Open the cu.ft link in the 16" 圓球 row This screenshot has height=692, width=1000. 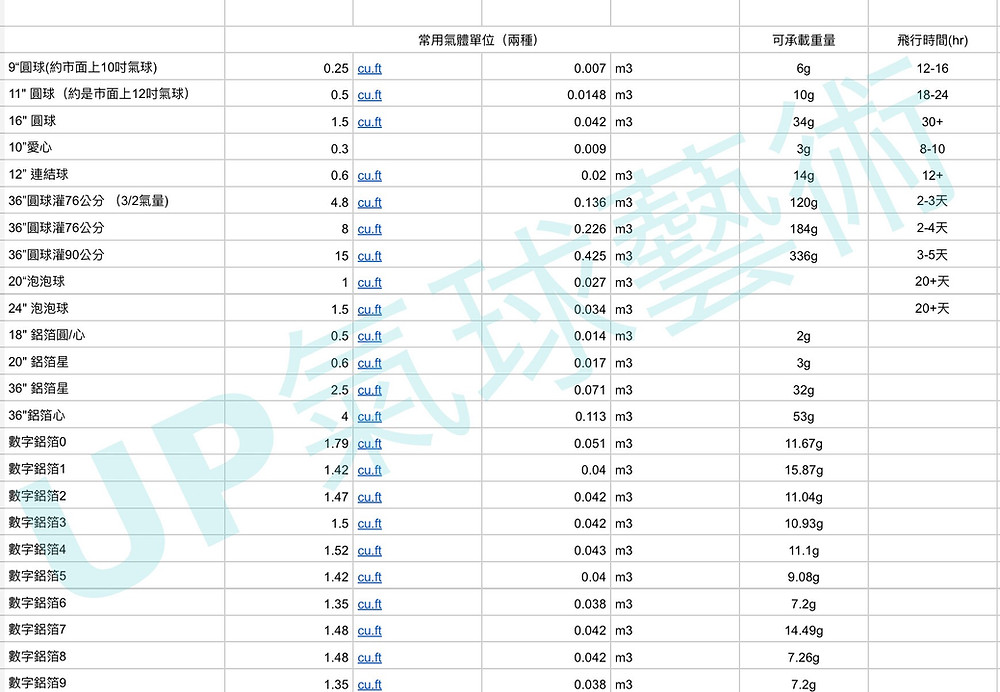pyautogui.click(x=369, y=122)
